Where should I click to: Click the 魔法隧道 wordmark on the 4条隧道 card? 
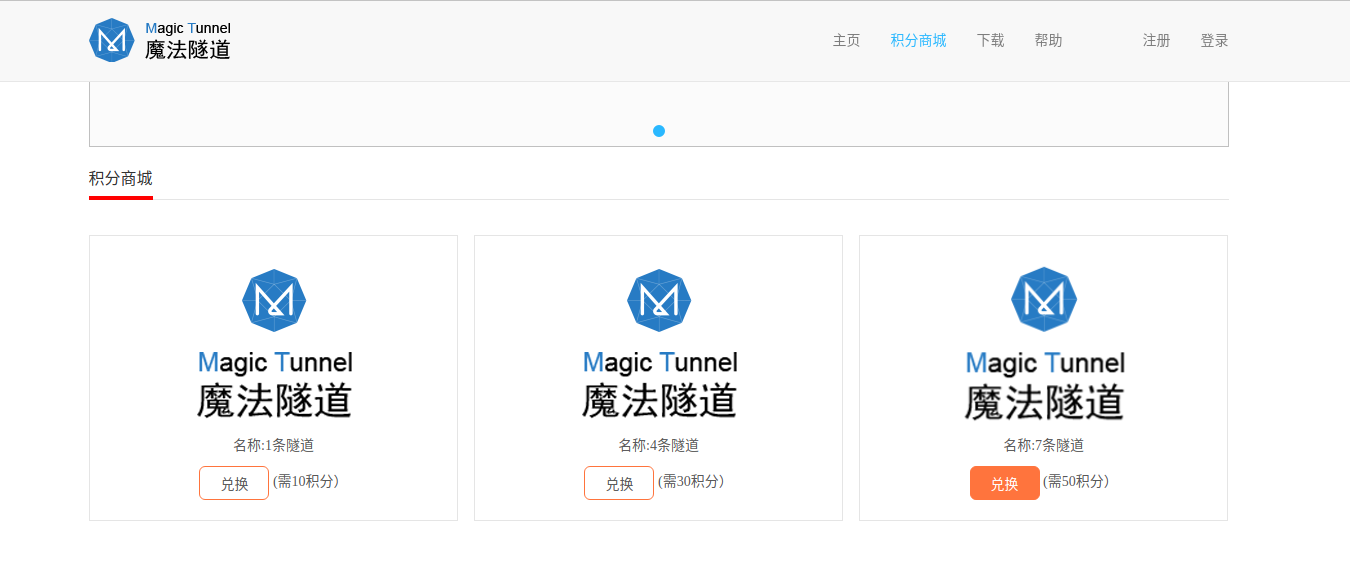[659, 401]
